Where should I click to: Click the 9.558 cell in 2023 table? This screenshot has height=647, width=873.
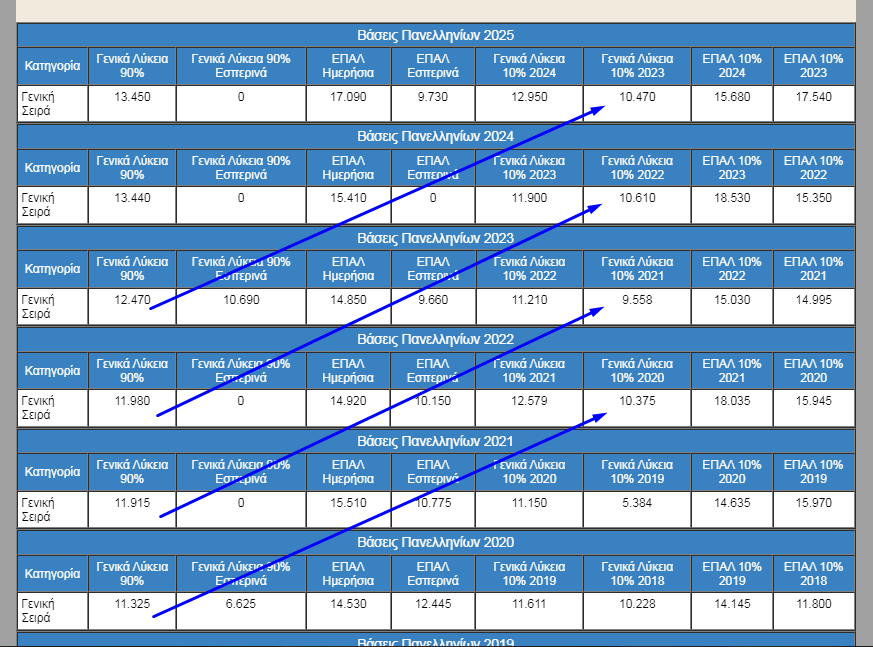(637, 300)
